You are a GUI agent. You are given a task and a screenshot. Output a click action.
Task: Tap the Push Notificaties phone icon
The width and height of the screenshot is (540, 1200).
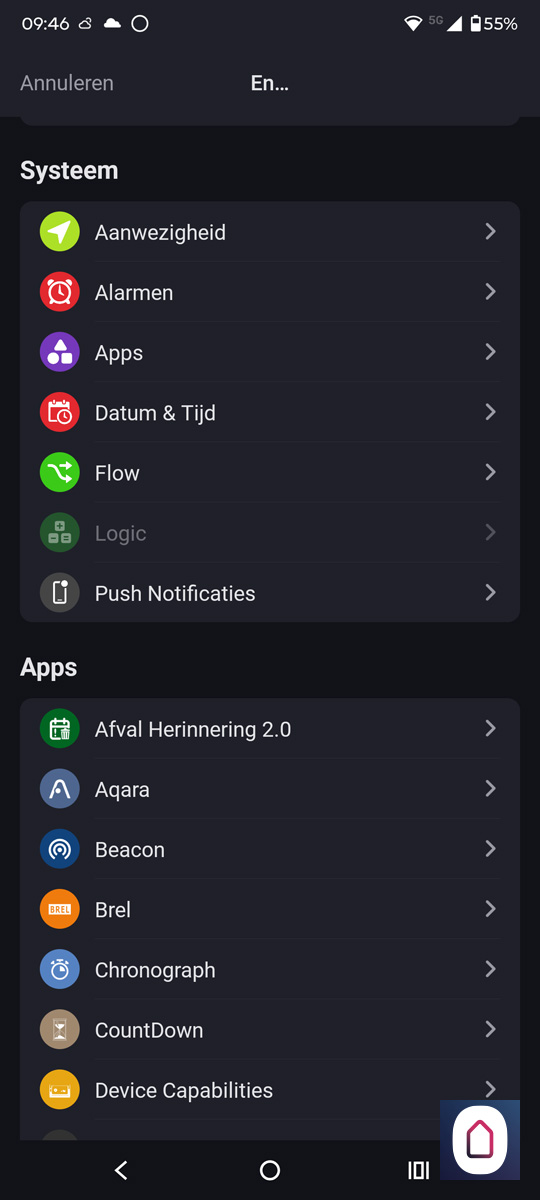(60, 592)
